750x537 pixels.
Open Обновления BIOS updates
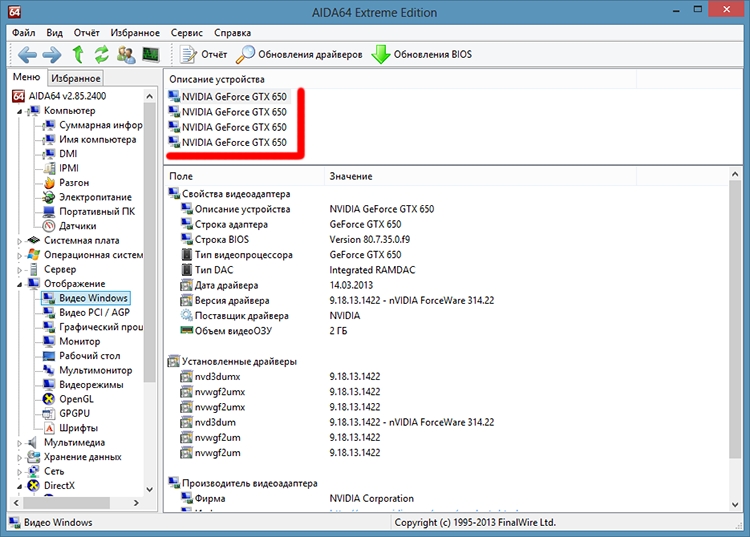pos(421,55)
